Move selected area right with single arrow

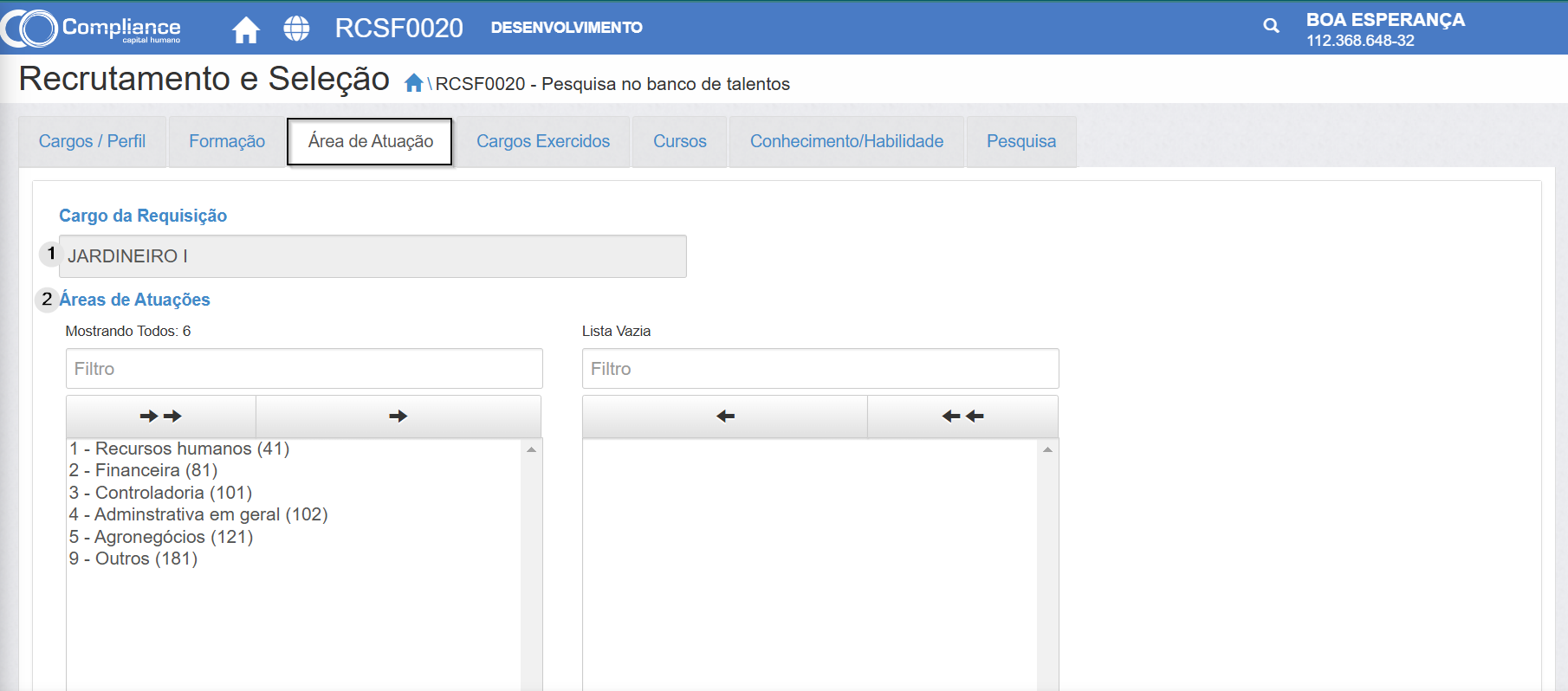[x=398, y=417]
